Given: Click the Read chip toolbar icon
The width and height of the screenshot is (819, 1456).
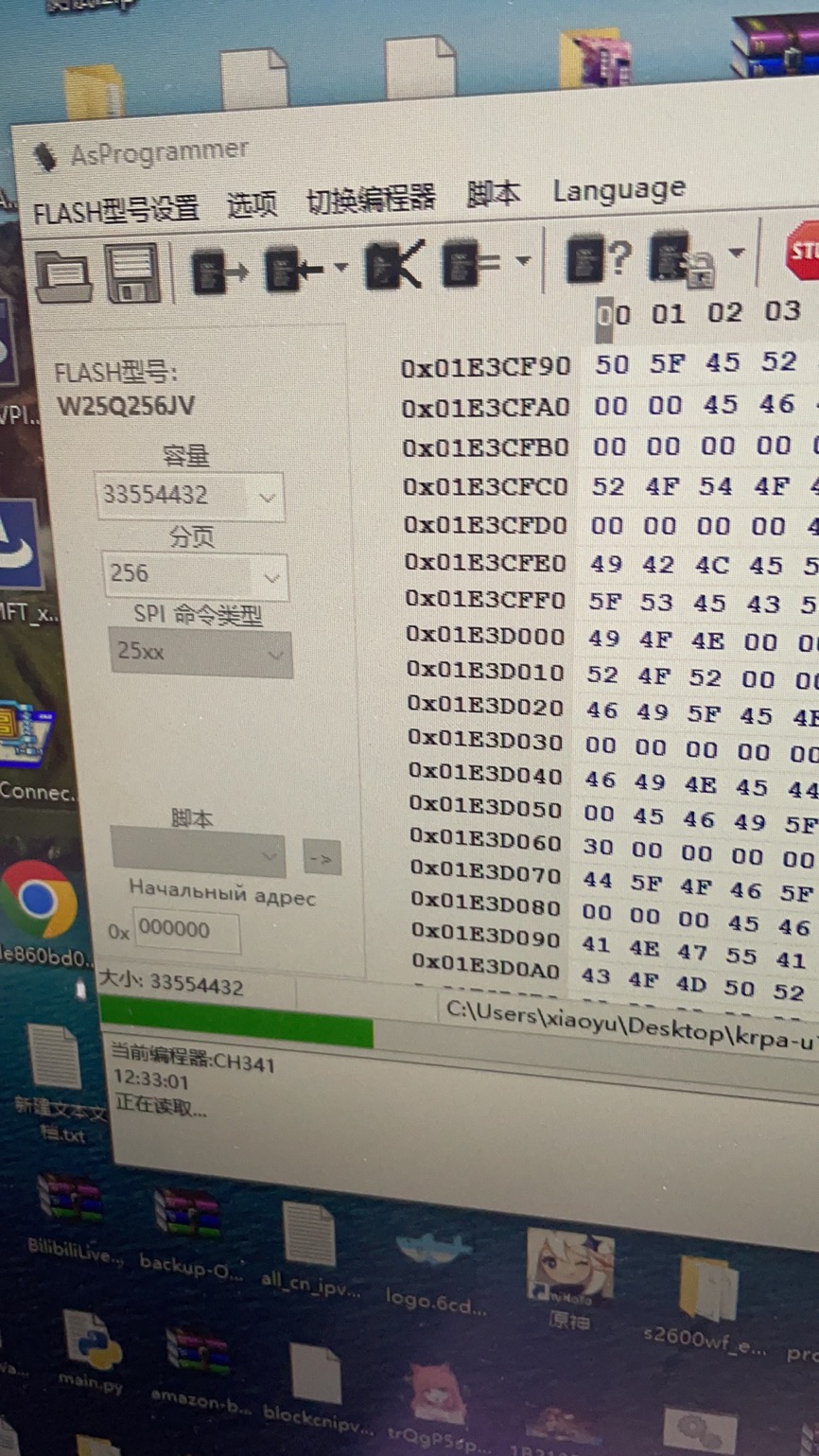Looking at the screenshot, I should click(x=218, y=272).
